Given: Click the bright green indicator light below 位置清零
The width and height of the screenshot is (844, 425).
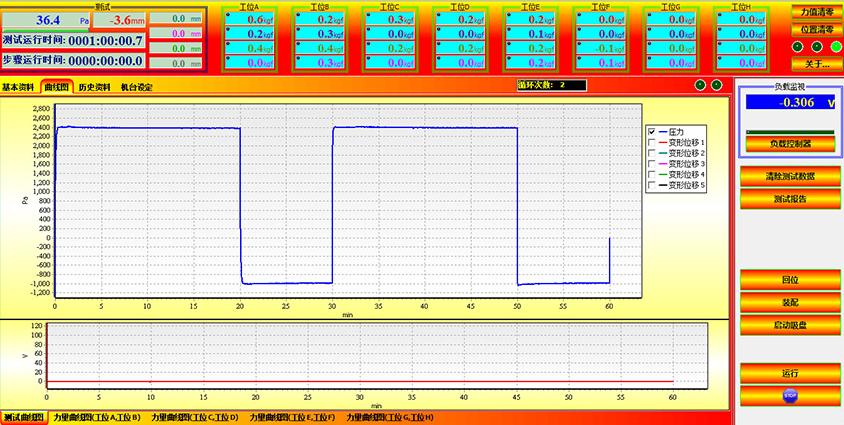Looking at the screenshot, I should click(x=836, y=46).
